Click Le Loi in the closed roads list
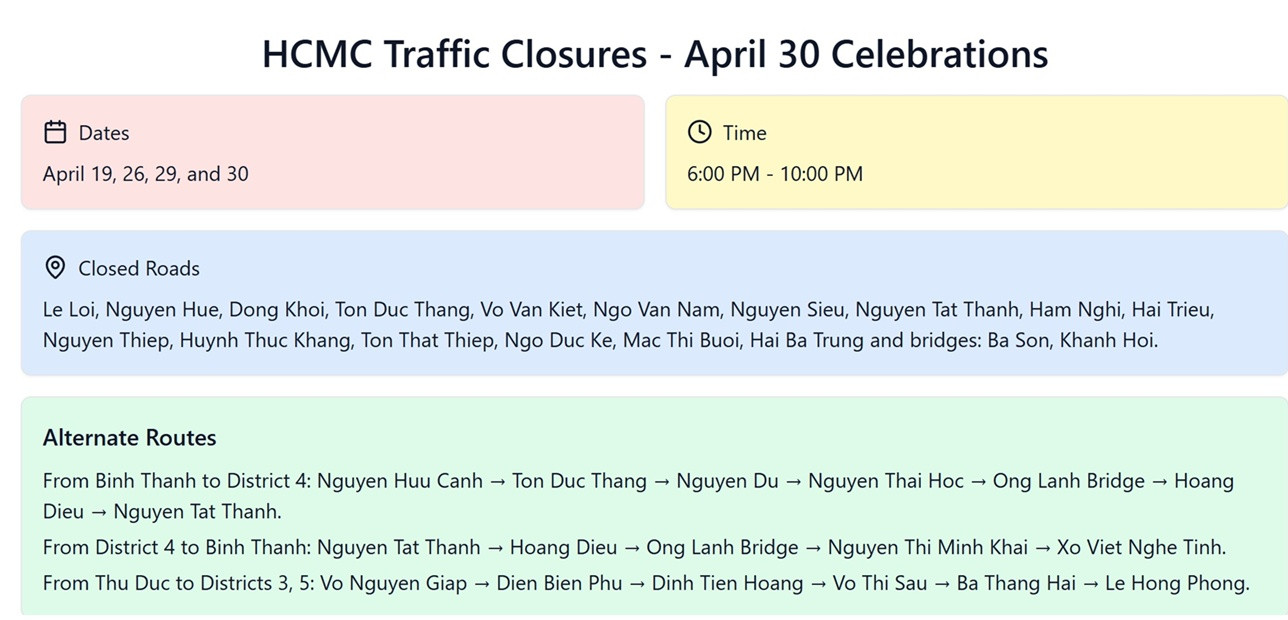 point(68,310)
